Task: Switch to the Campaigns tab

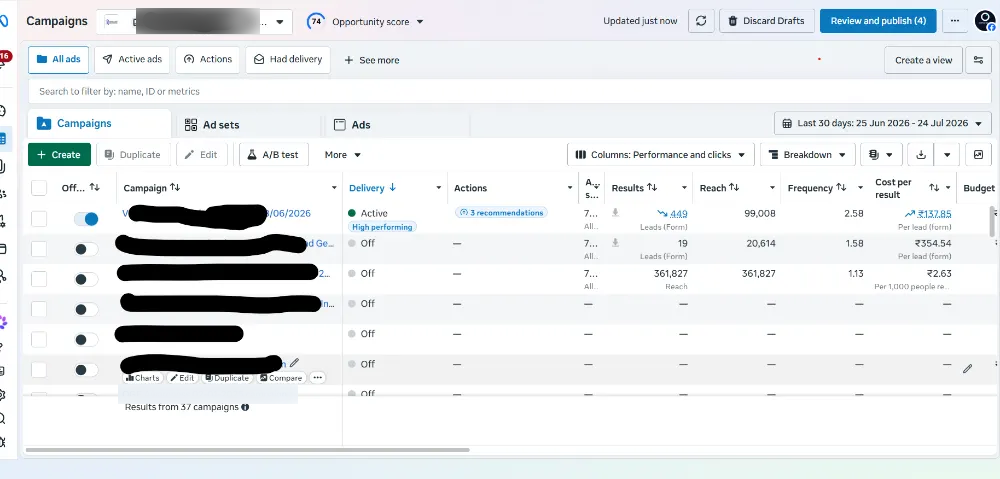Action: pos(99,123)
